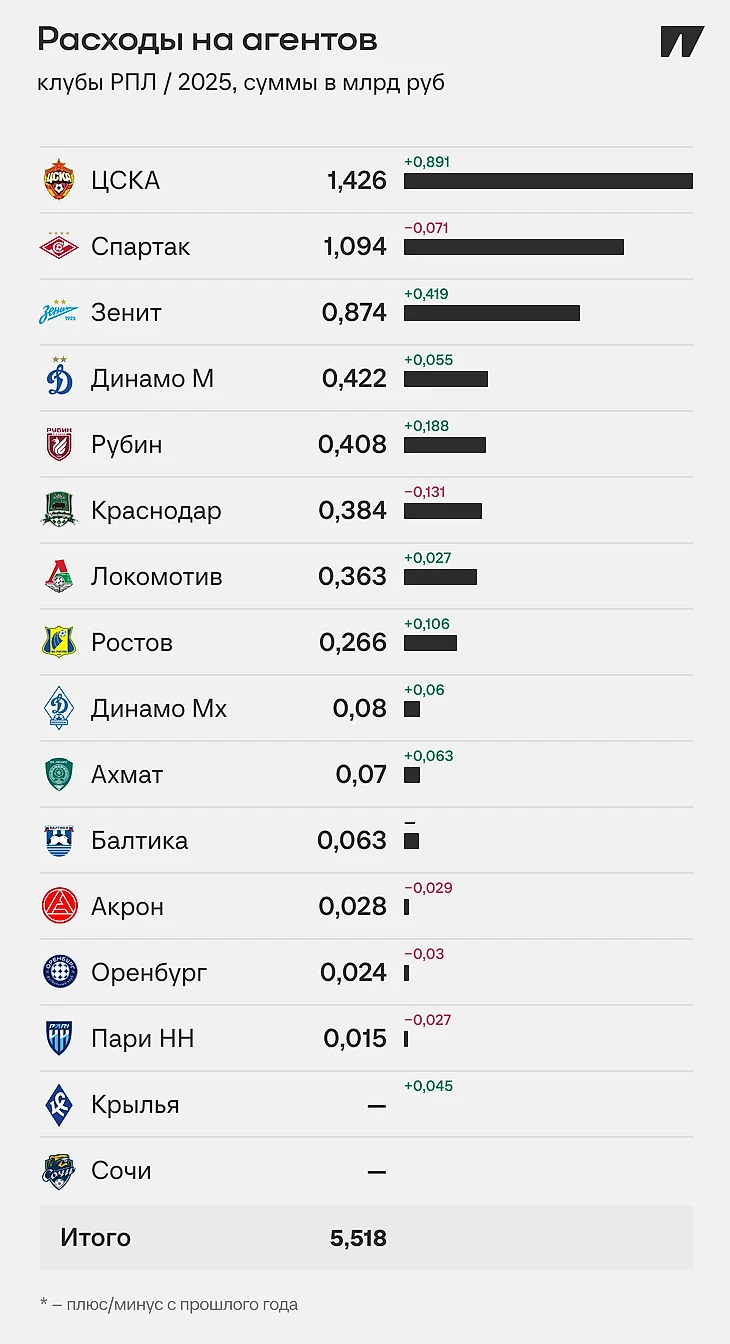Click the Zenit spending bar
Viewport: 730px width, 1344px height.
pos(492,313)
